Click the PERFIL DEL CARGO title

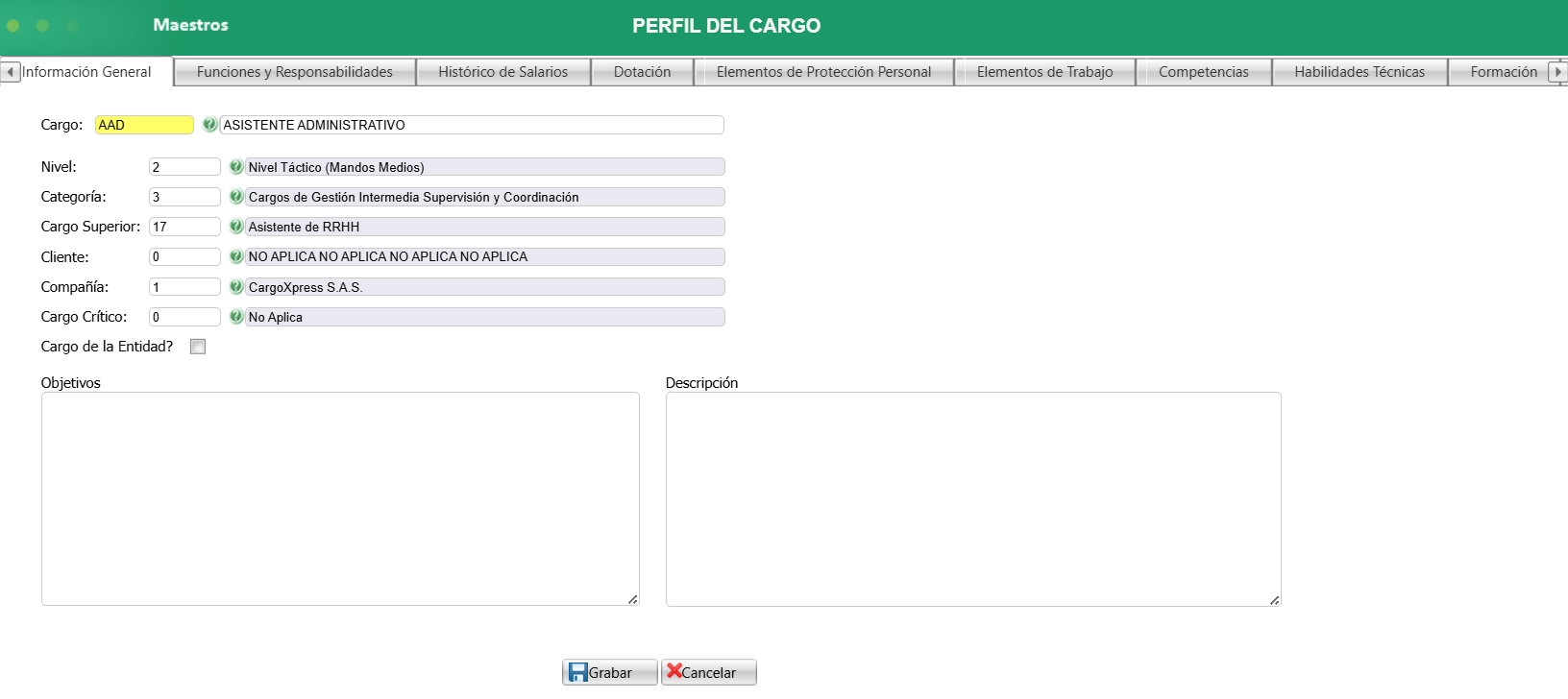726,26
